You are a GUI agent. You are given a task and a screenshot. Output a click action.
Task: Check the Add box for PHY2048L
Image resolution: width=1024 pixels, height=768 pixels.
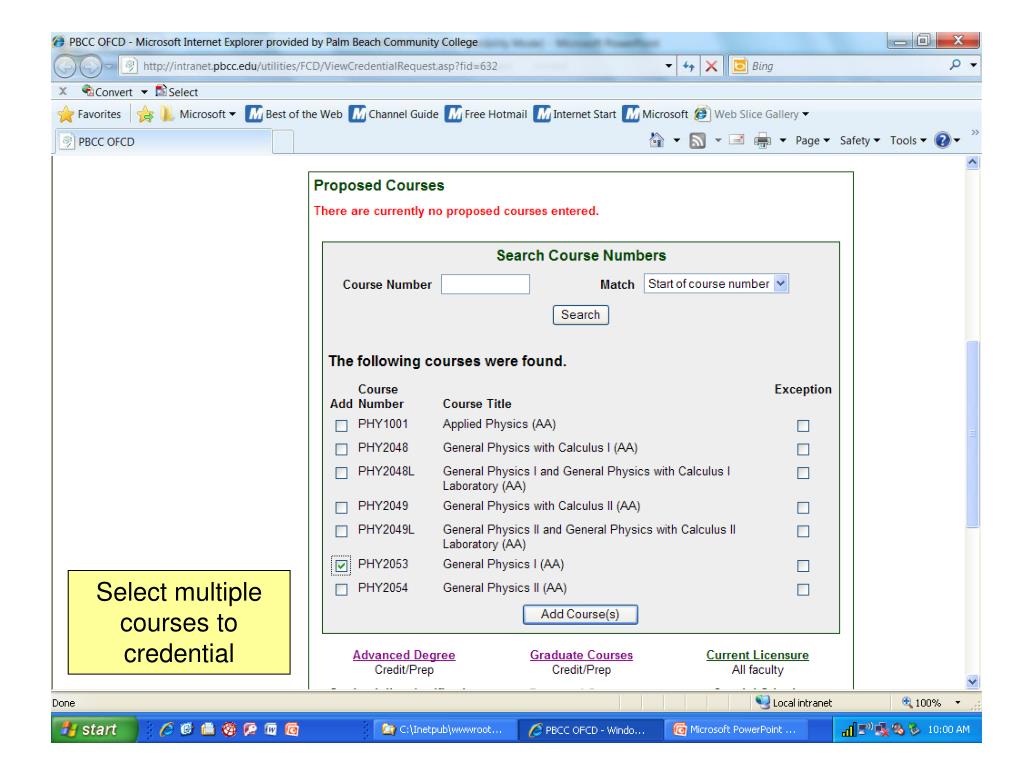[342, 473]
